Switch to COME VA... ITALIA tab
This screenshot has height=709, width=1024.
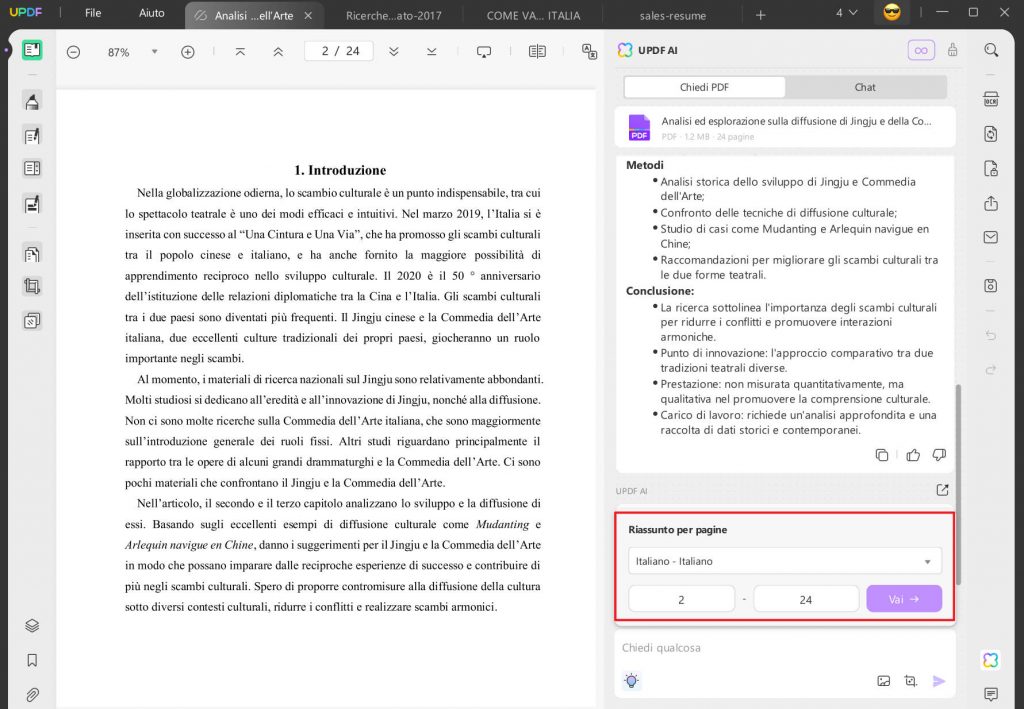pos(534,15)
